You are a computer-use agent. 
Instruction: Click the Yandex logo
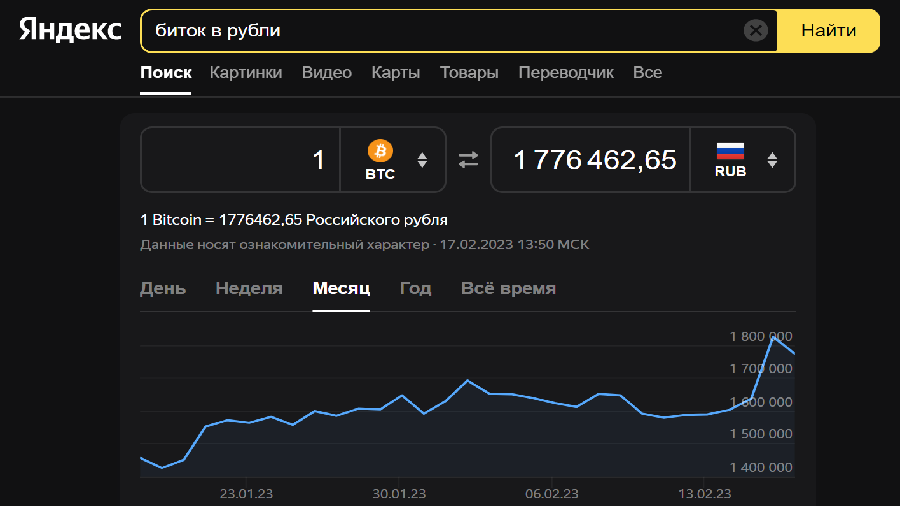click(x=70, y=30)
